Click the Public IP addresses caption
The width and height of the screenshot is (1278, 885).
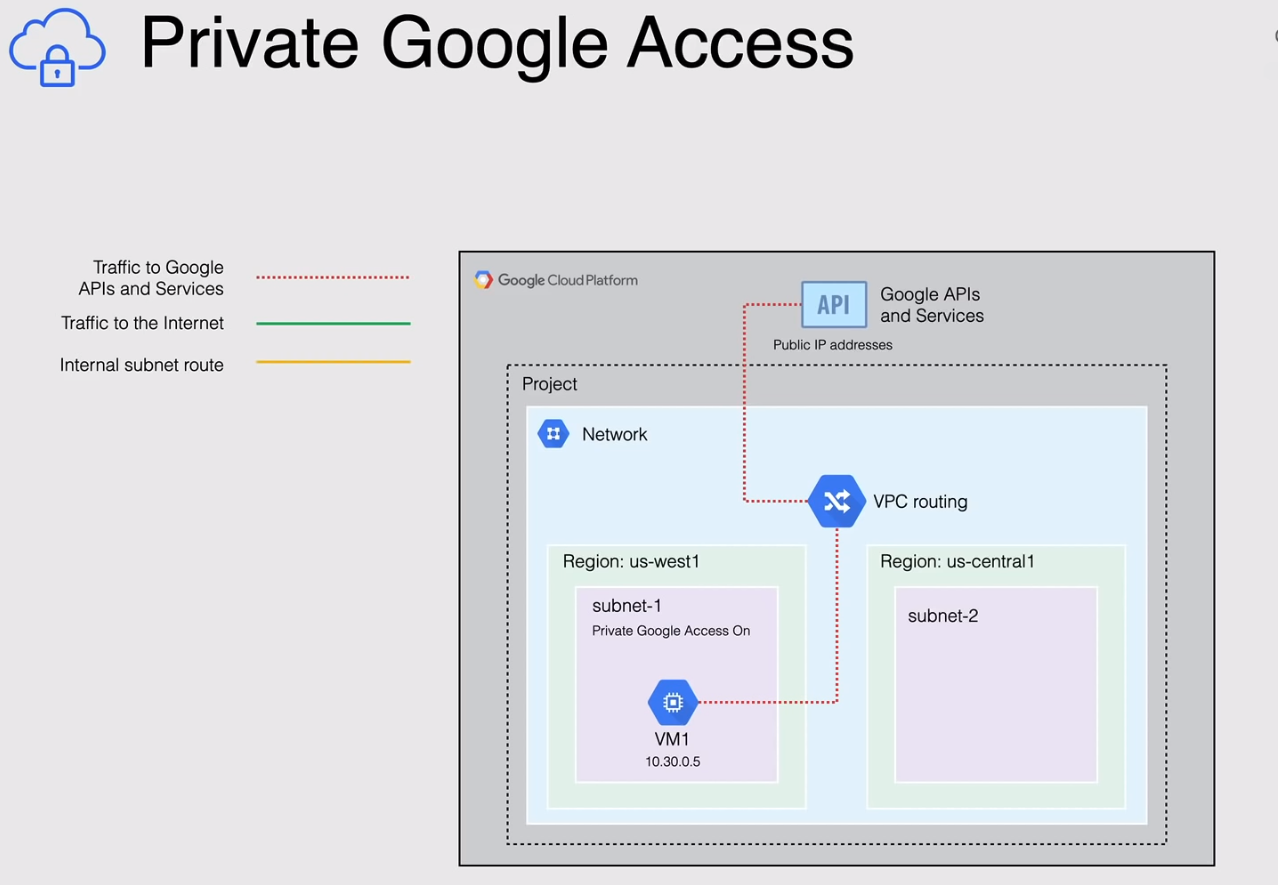pos(832,345)
